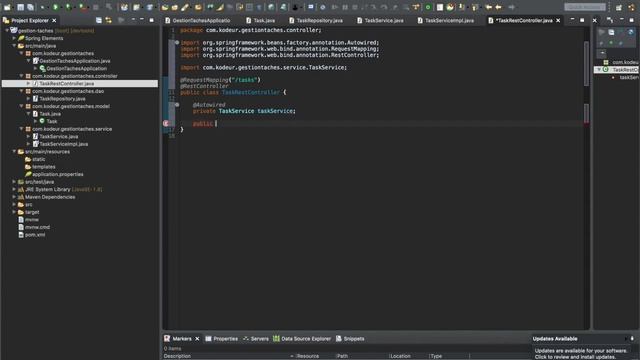The image size is (640, 360).
Task: Click the Forward navigation arrow in toolbar
Action: coord(511,7)
